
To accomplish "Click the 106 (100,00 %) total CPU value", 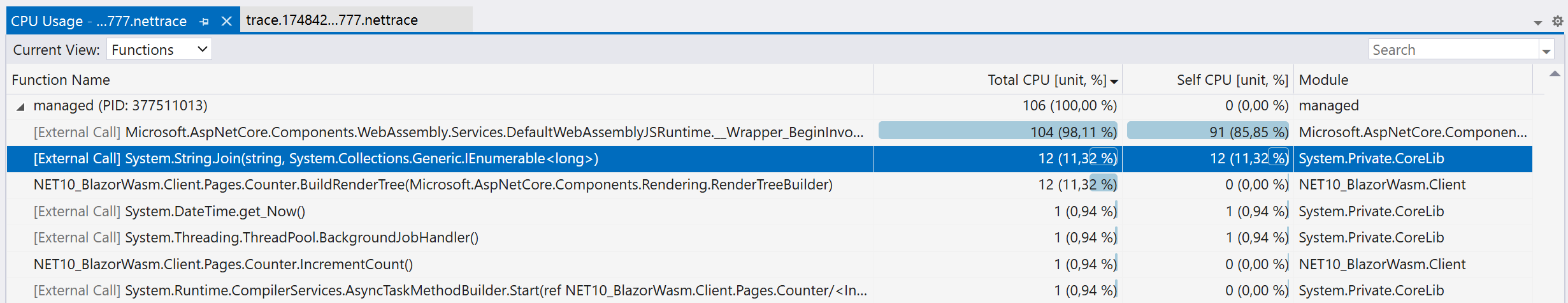I will (1070, 105).
